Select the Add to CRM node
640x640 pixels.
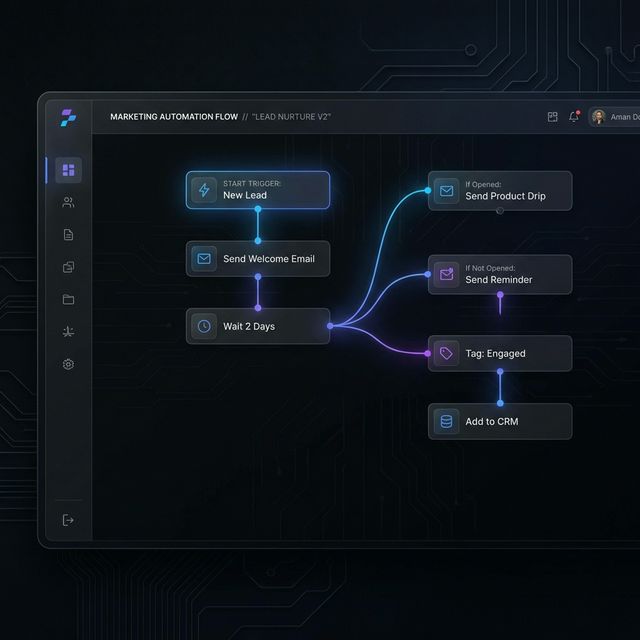coord(500,421)
